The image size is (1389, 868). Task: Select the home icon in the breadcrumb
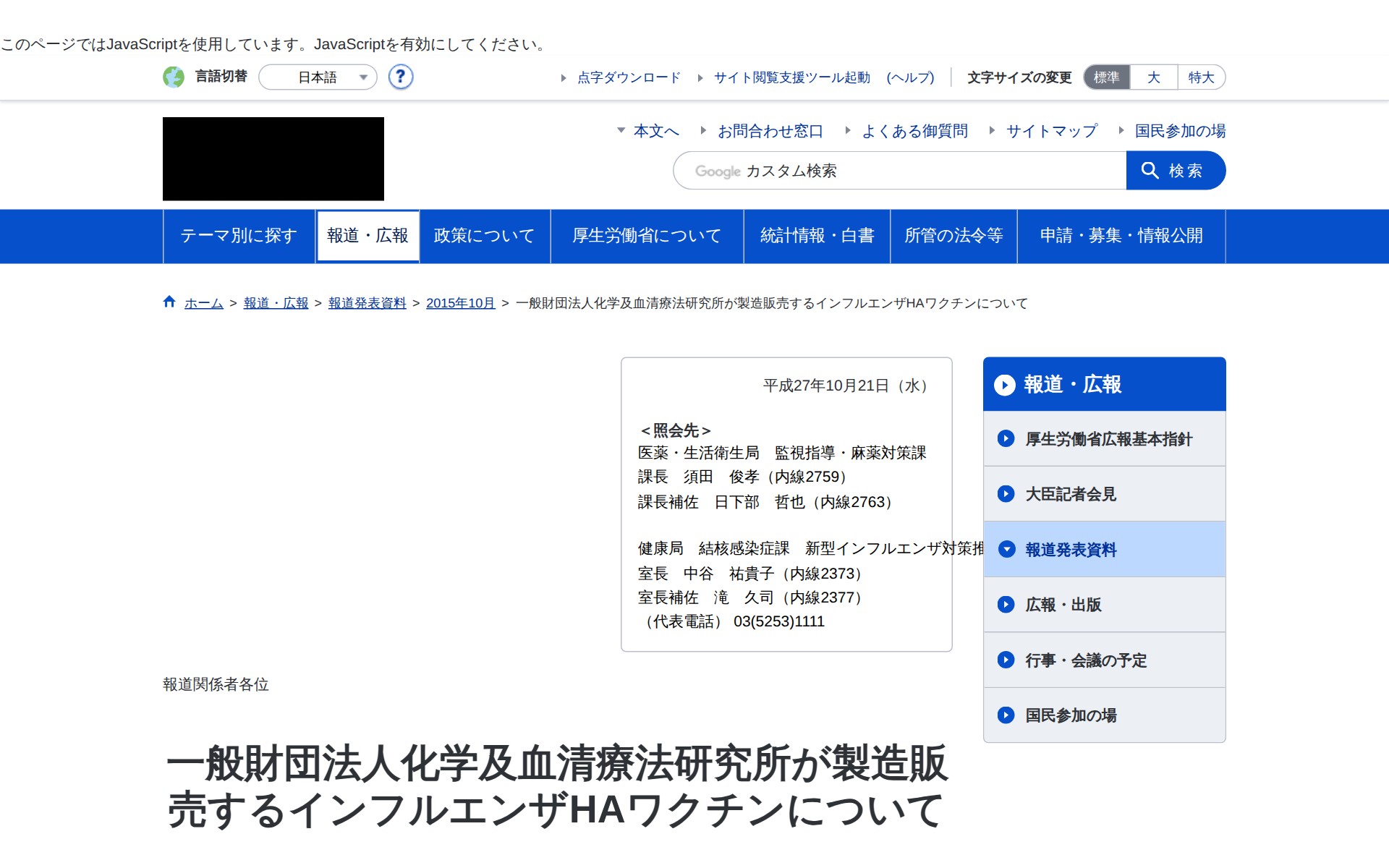click(169, 302)
